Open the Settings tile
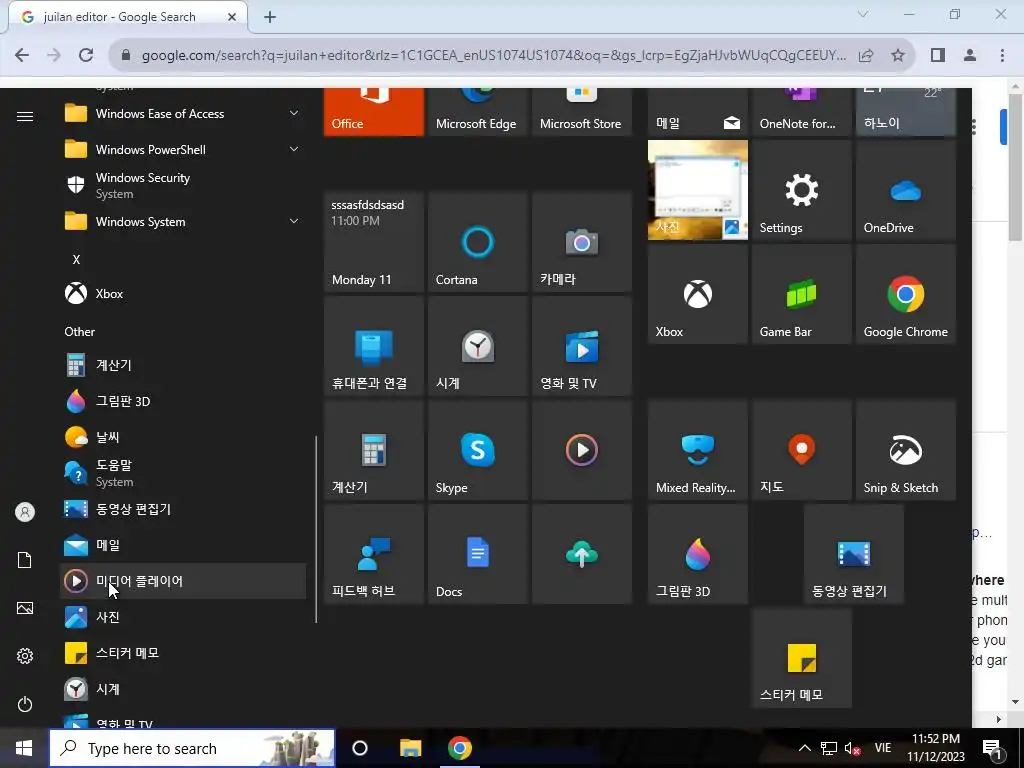 point(802,190)
